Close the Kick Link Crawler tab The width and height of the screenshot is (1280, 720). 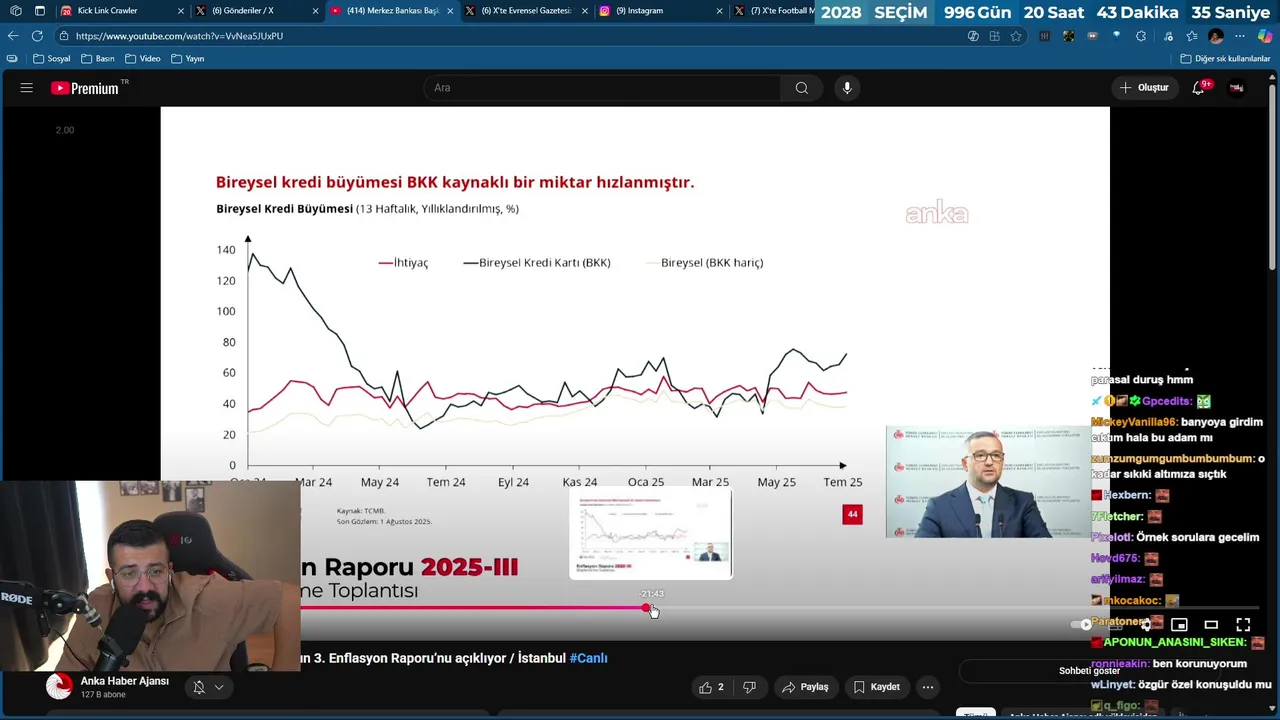pos(181,11)
